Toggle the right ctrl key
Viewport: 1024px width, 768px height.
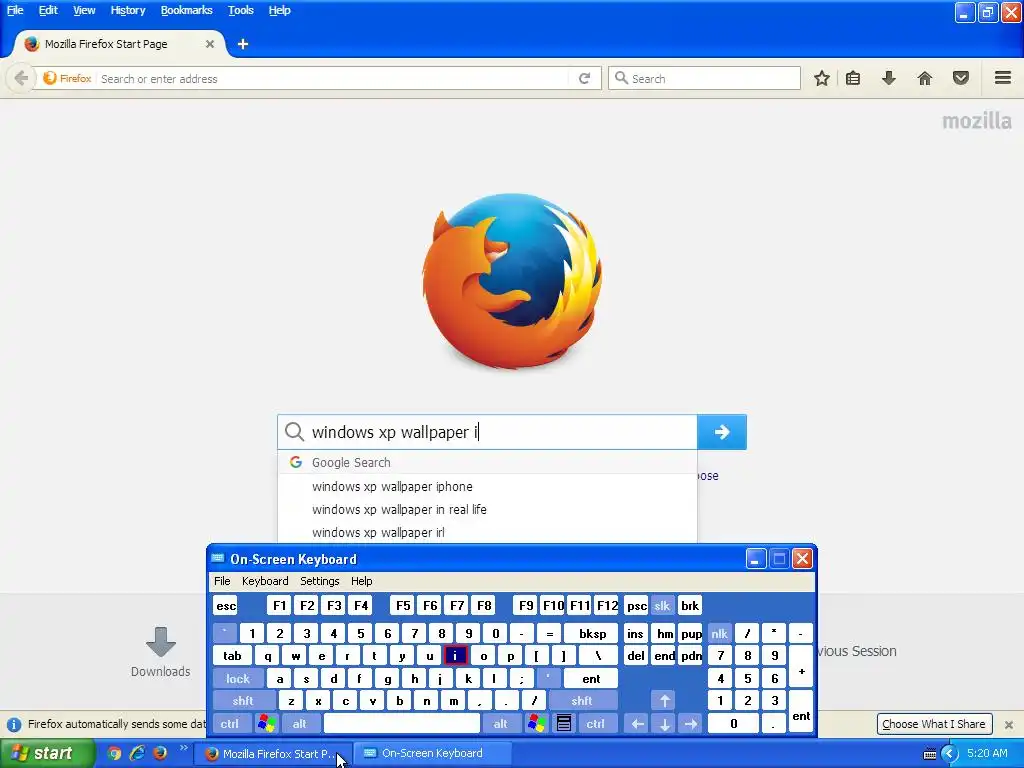tap(596, 724)
